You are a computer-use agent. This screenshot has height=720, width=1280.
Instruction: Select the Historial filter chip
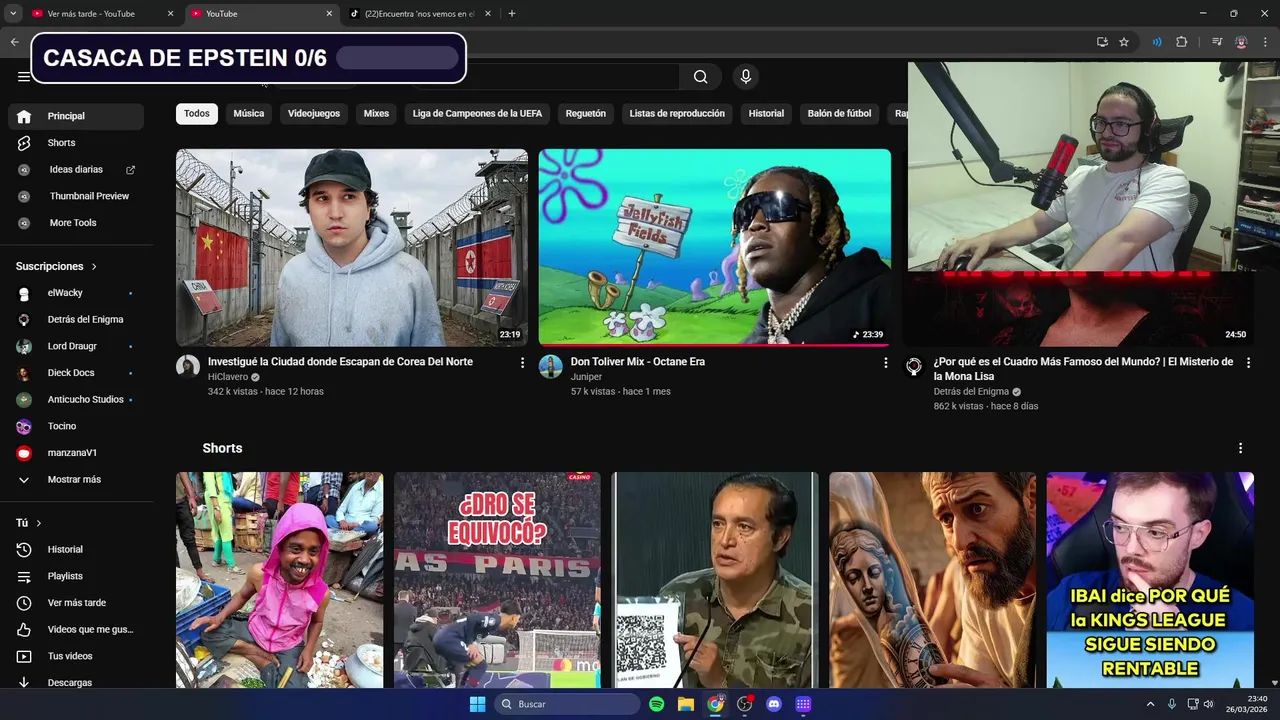766,113
